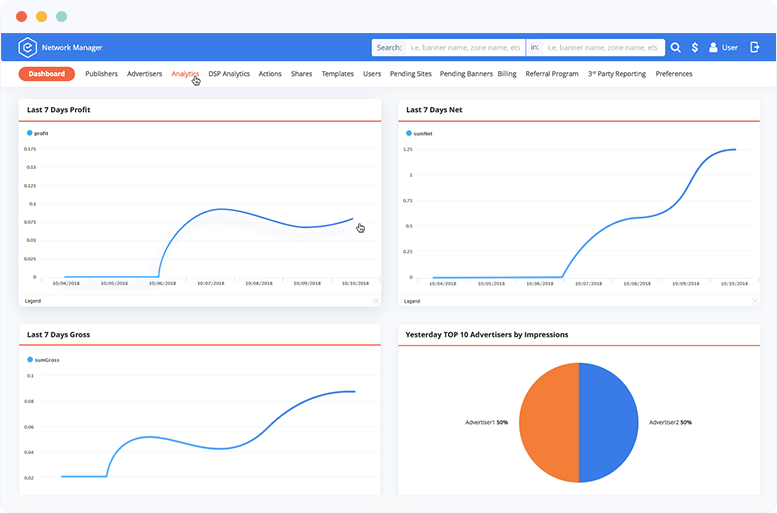Open the Analytics menu item
Viewport: 777px width, 513px height.
(185, 74)
